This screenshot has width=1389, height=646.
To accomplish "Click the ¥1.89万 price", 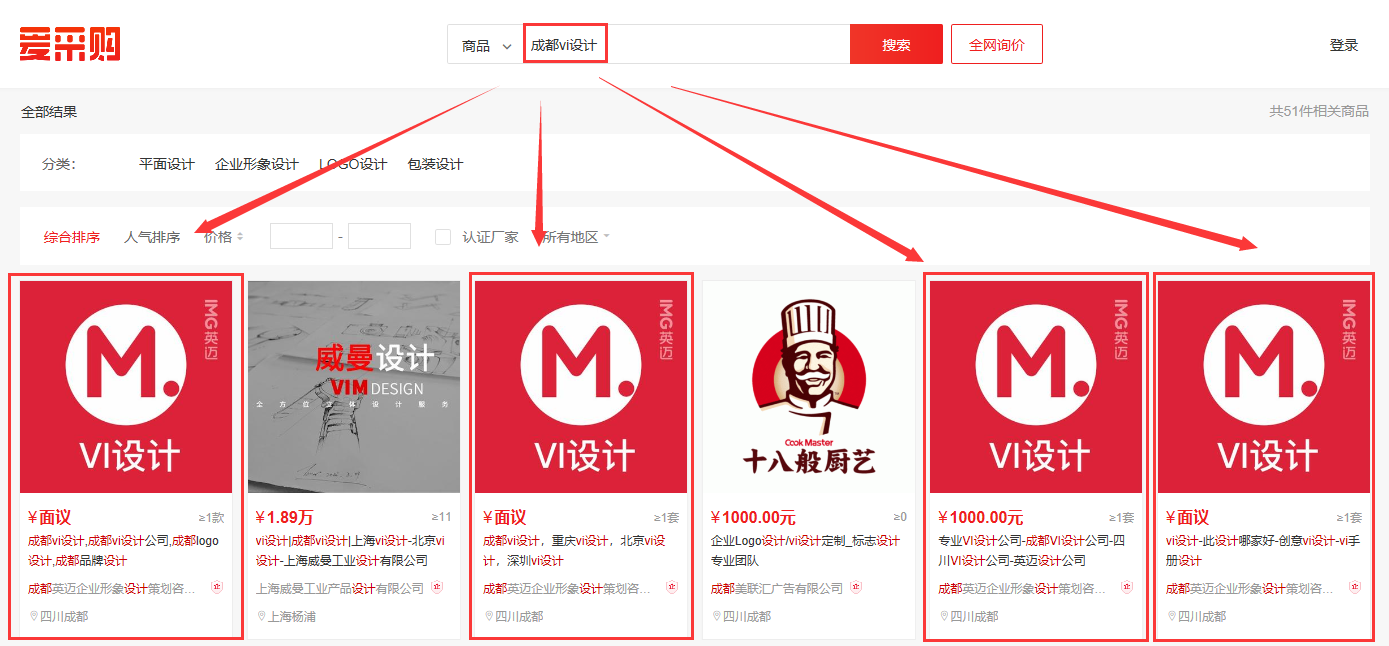I will point(285,518).
